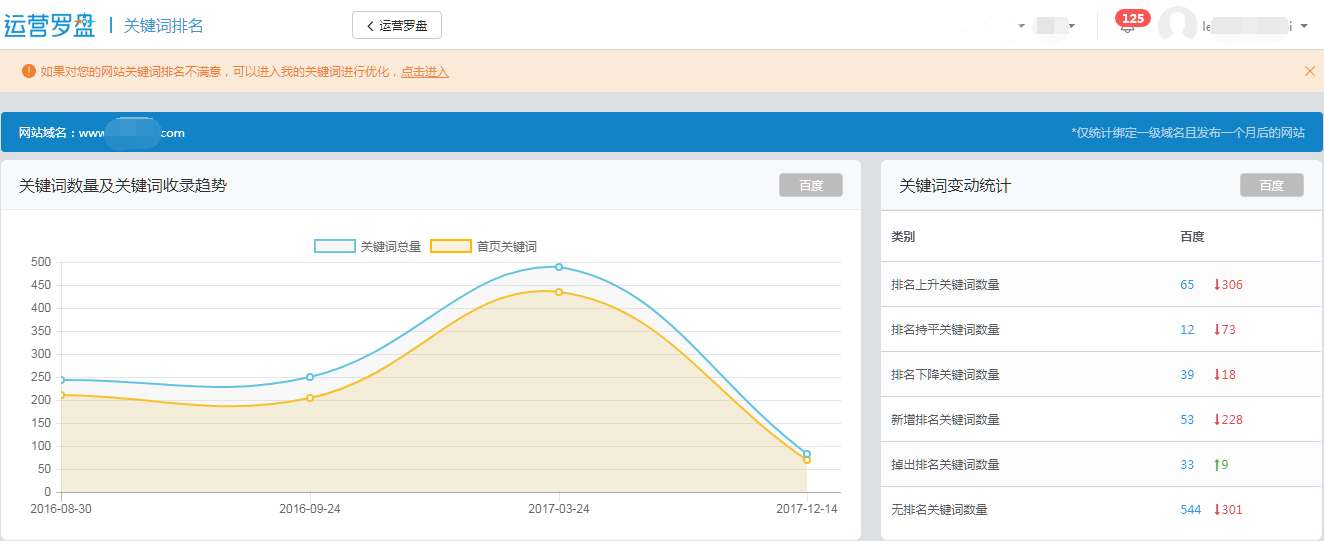Image resolution: width=1324 pixels, height=541 pixels.
Task: Click the orange warning icon in the banner
Action: [28, 71]
